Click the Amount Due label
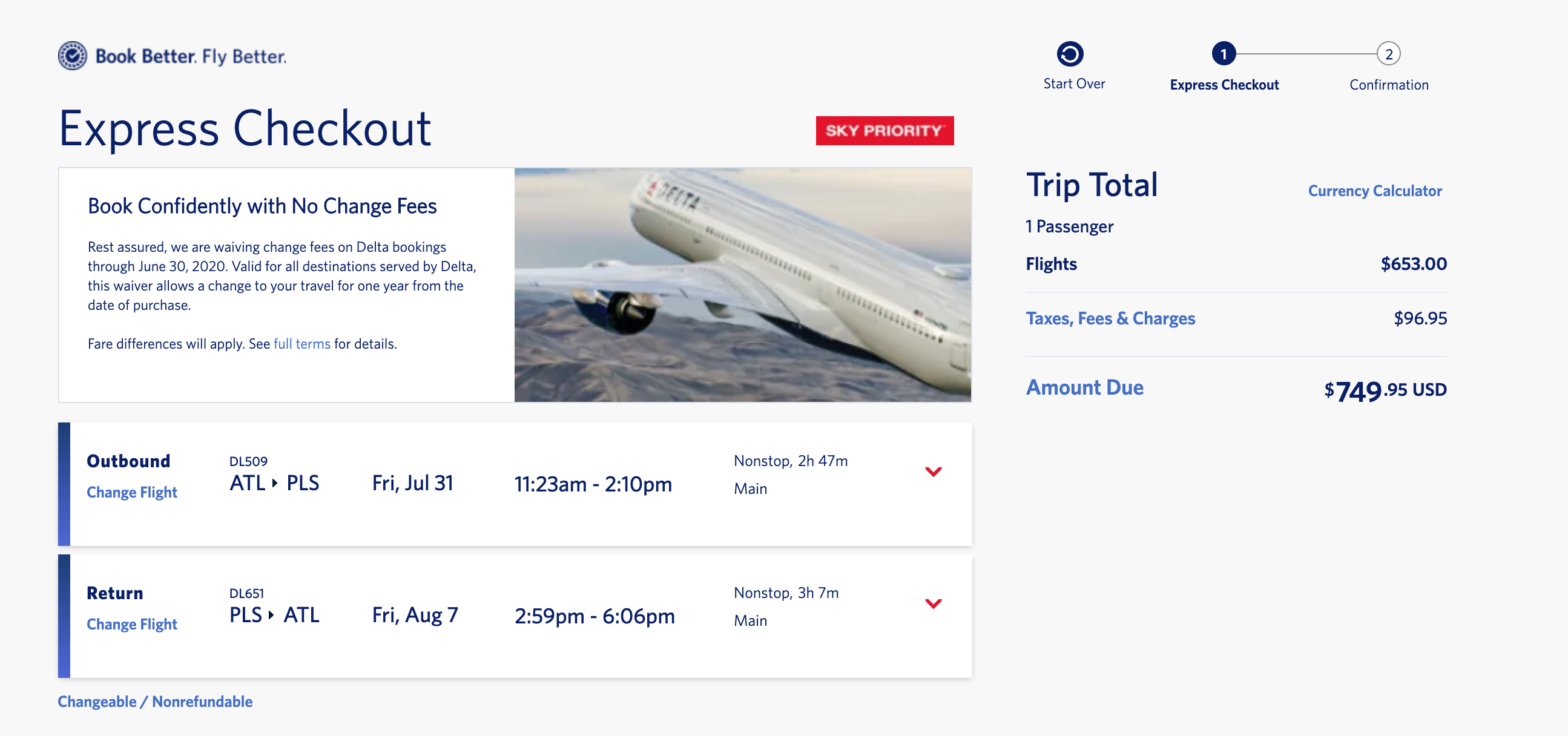Screen dimensions: 1568x736 1084,387
